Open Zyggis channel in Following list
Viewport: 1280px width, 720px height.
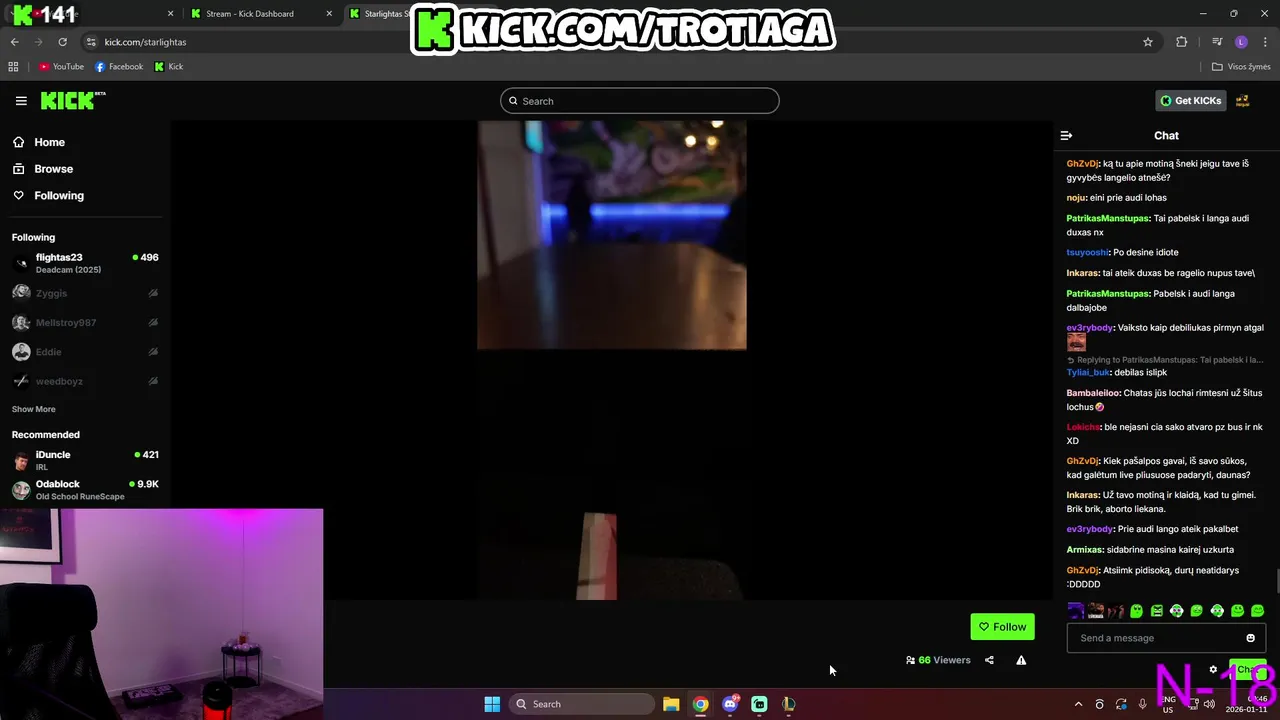coord(85,293)
